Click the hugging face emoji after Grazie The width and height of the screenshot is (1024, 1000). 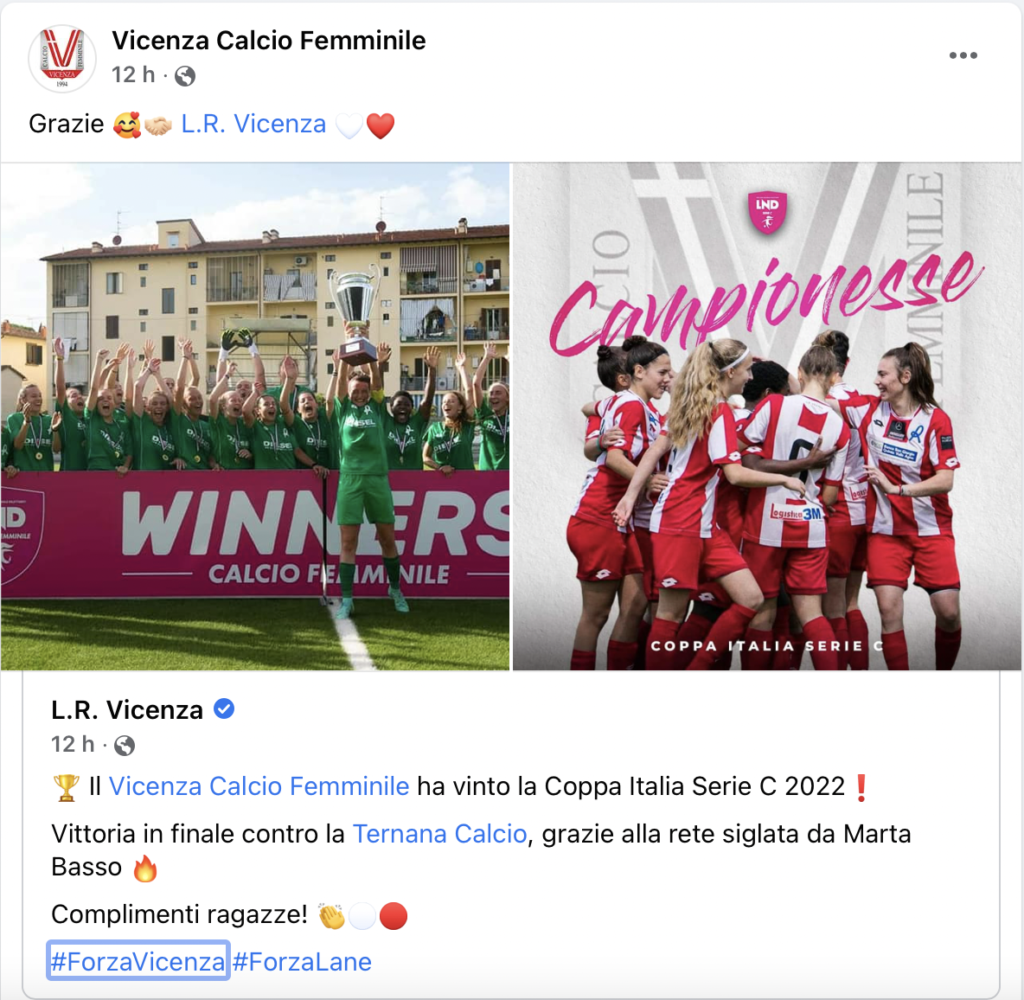127,125
